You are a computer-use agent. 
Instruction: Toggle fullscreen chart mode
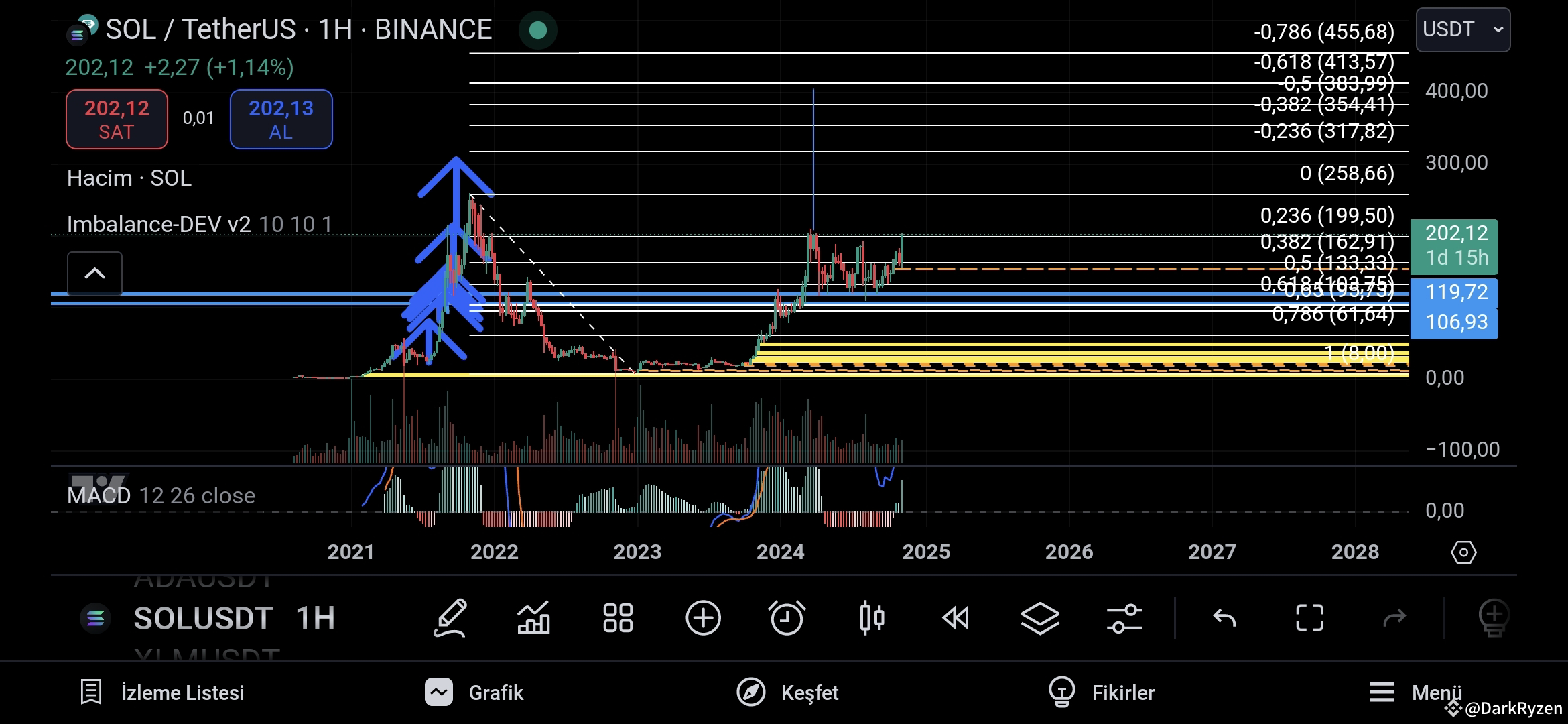coord(1309,617)
